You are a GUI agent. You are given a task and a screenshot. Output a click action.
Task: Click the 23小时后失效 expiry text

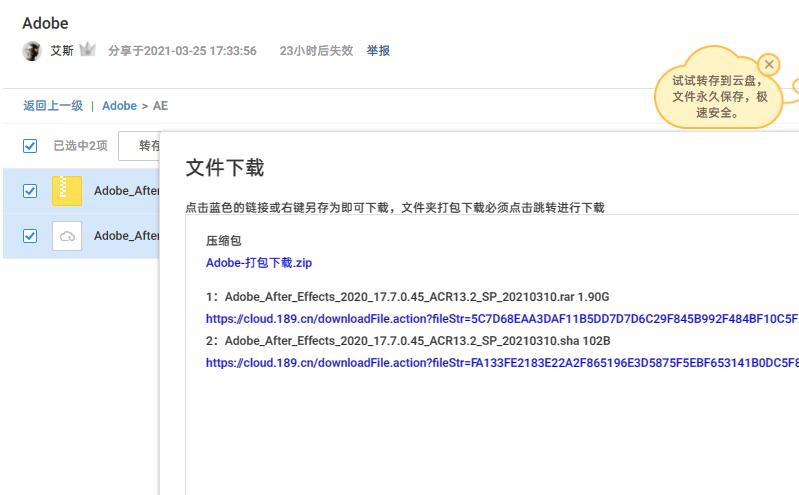pos(316,50)
